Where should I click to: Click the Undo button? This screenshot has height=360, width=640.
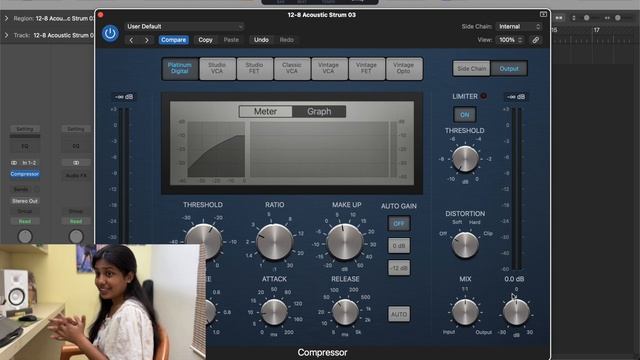coord(261,40)
